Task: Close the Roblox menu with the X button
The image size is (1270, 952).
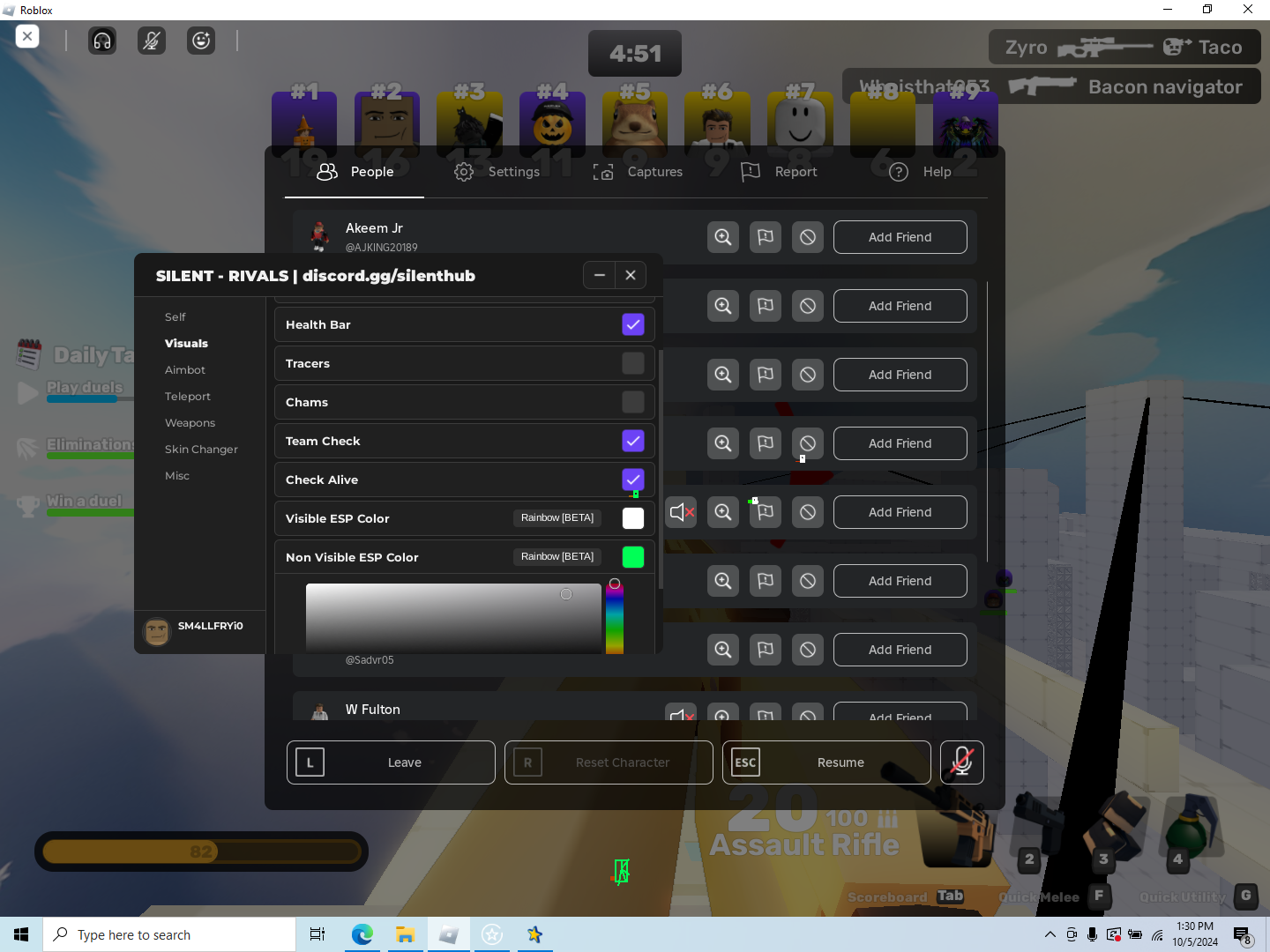Action: click(x=27, y=36)
